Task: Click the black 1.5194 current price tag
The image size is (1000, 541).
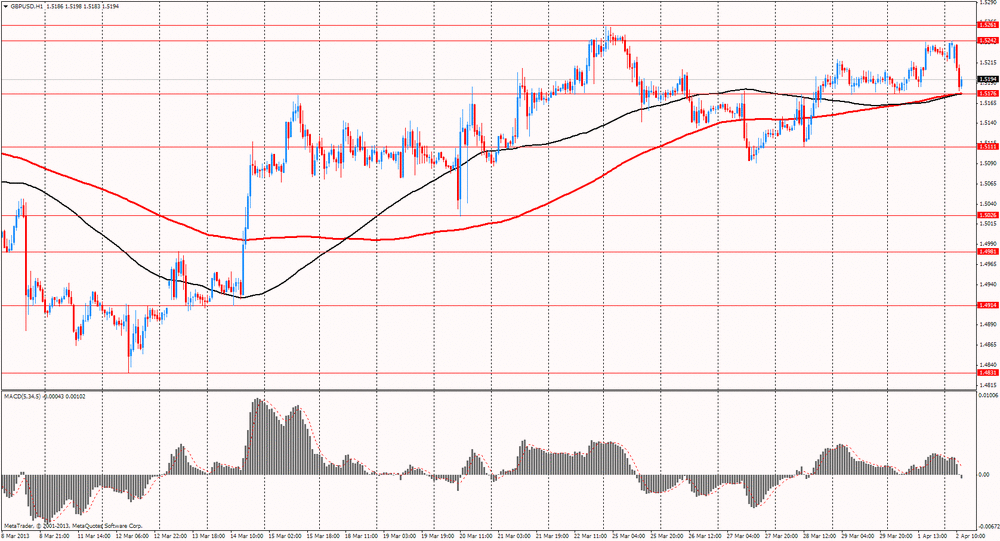Action: coord(987,80)
